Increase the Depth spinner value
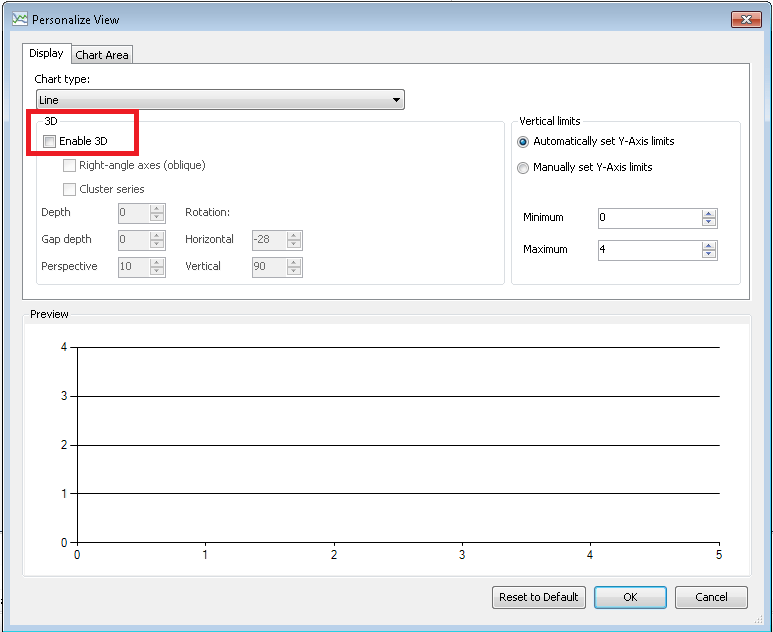The height and width of the screenshot is (632, 773). coord(157,209)
